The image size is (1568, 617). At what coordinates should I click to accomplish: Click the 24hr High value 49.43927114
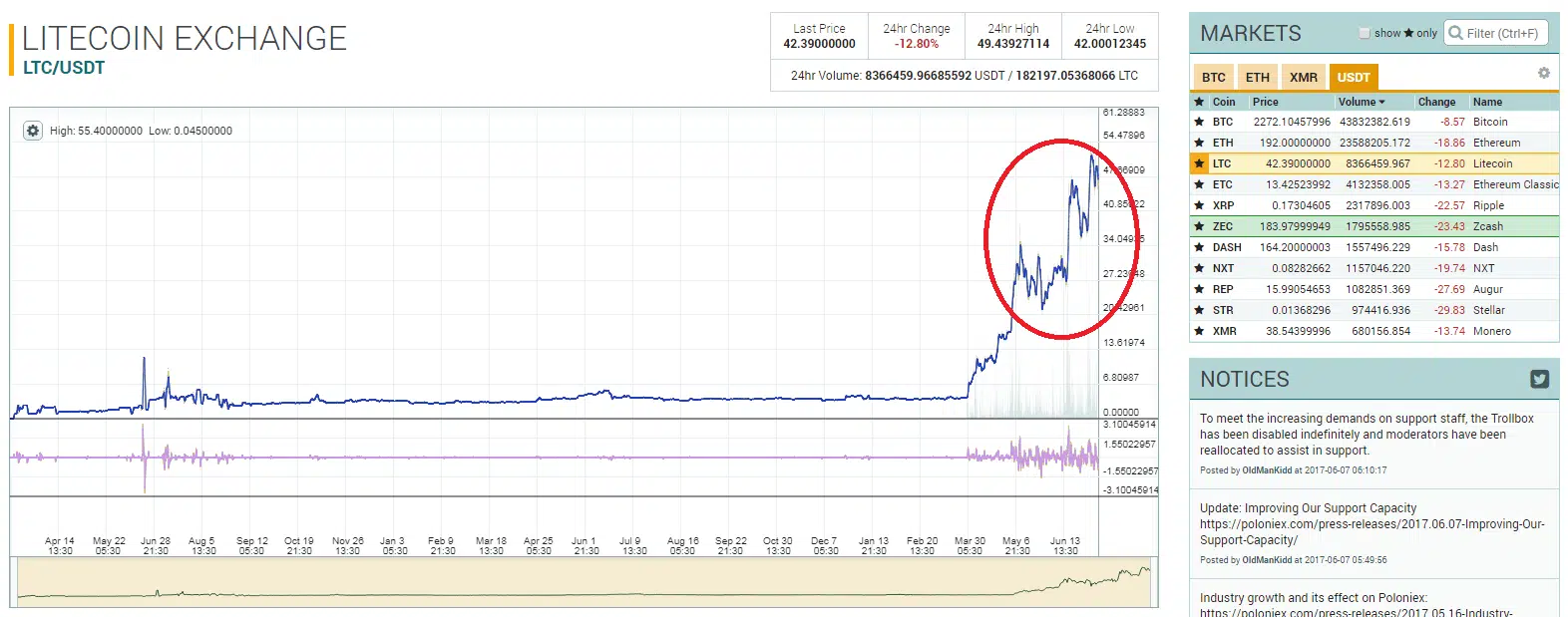pos(1013,44)
